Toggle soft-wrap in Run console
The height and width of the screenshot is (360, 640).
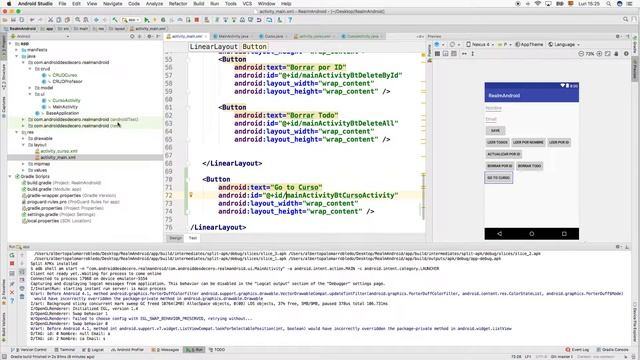click(x=22, y=272)
